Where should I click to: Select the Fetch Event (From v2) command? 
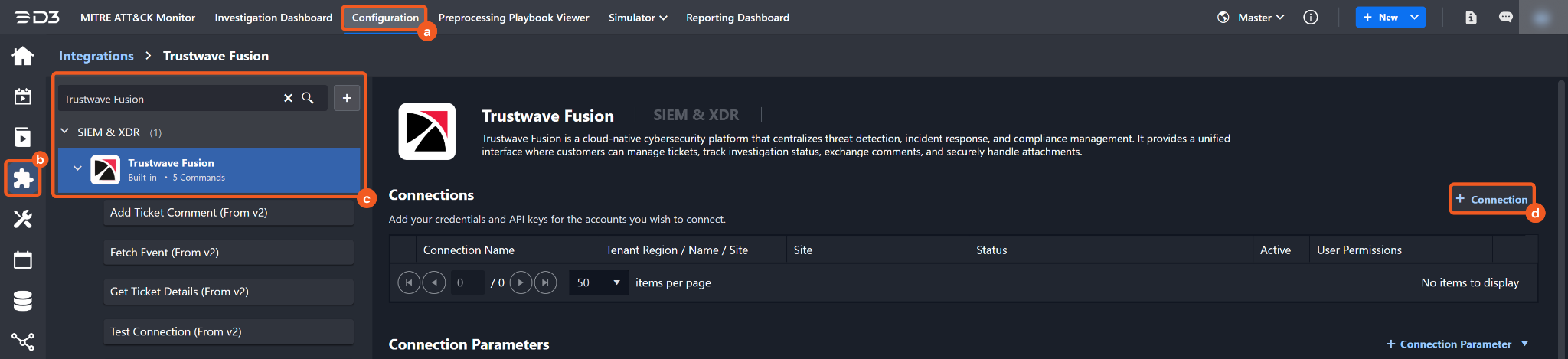[x=228, y=253]
